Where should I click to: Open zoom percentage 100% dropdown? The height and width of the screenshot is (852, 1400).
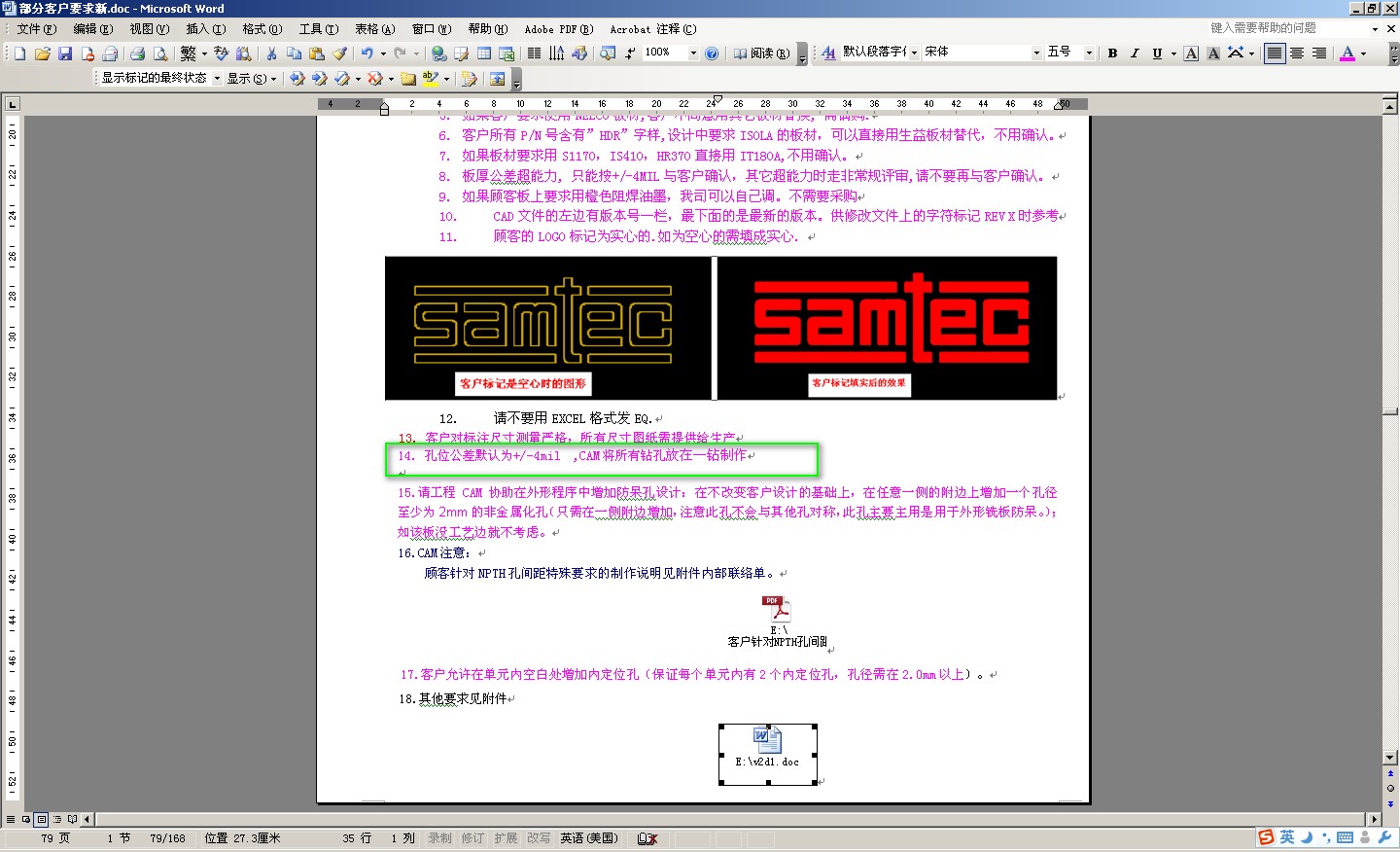point(693,53)
